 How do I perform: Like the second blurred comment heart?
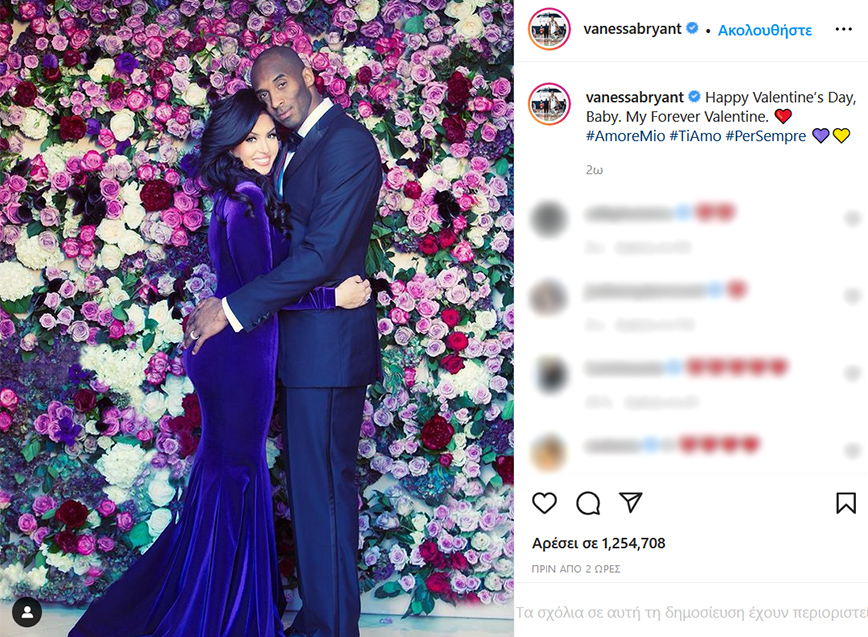(x=851, y=296)
